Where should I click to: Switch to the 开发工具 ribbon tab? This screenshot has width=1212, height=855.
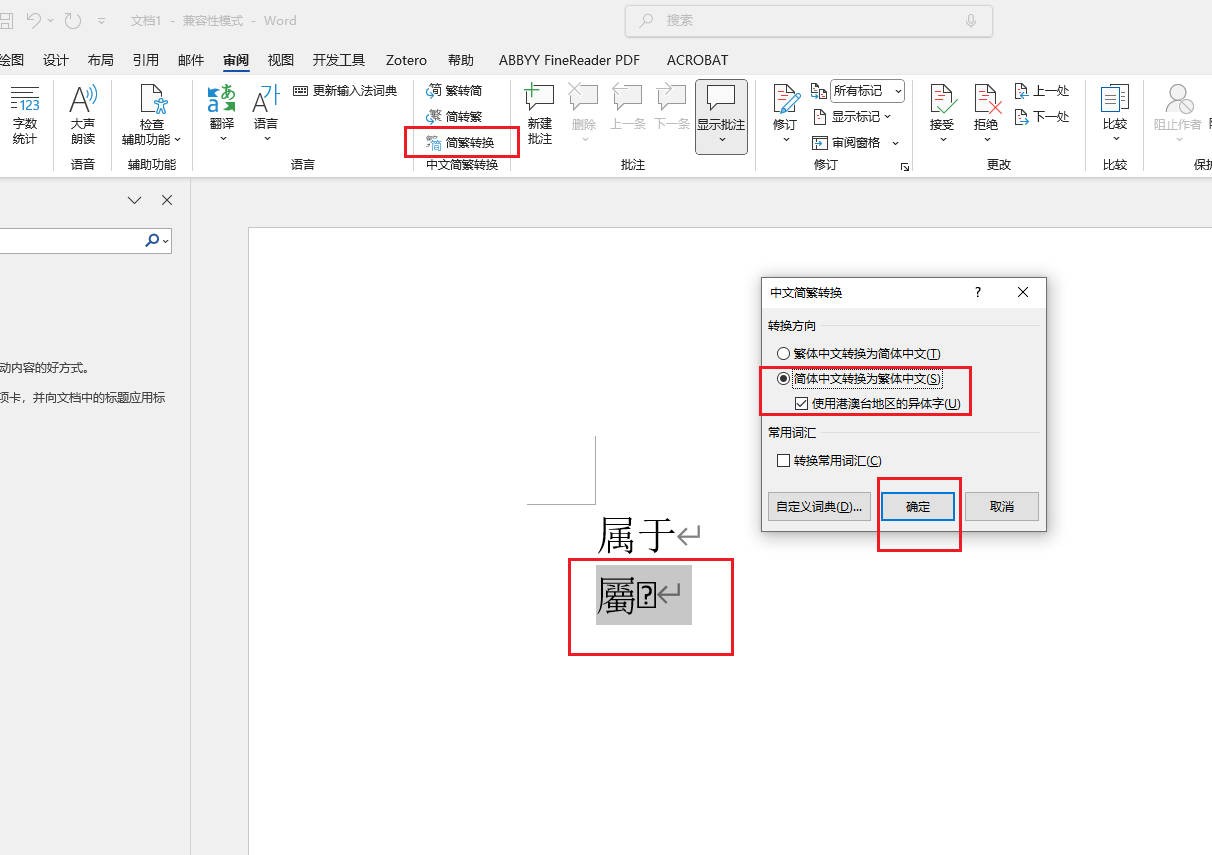(339, 60)
